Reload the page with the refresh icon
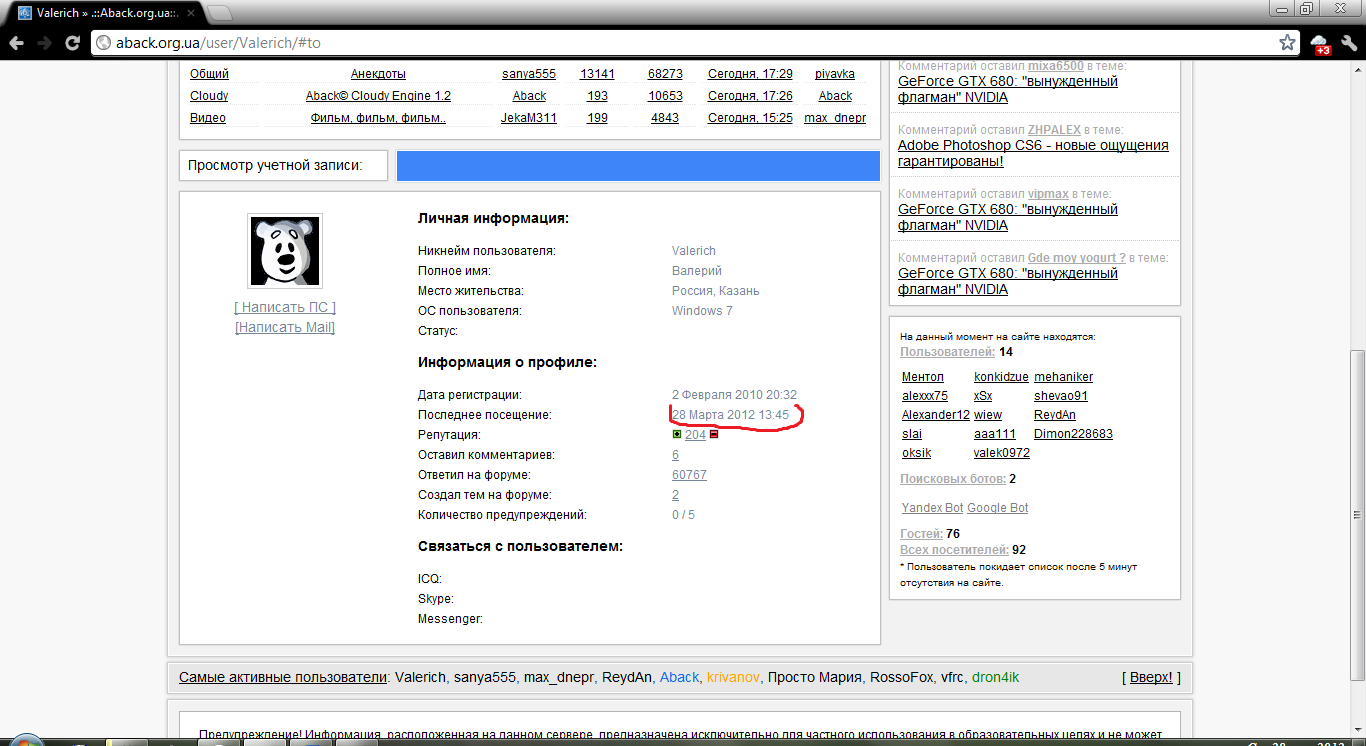 pos(72,43)
